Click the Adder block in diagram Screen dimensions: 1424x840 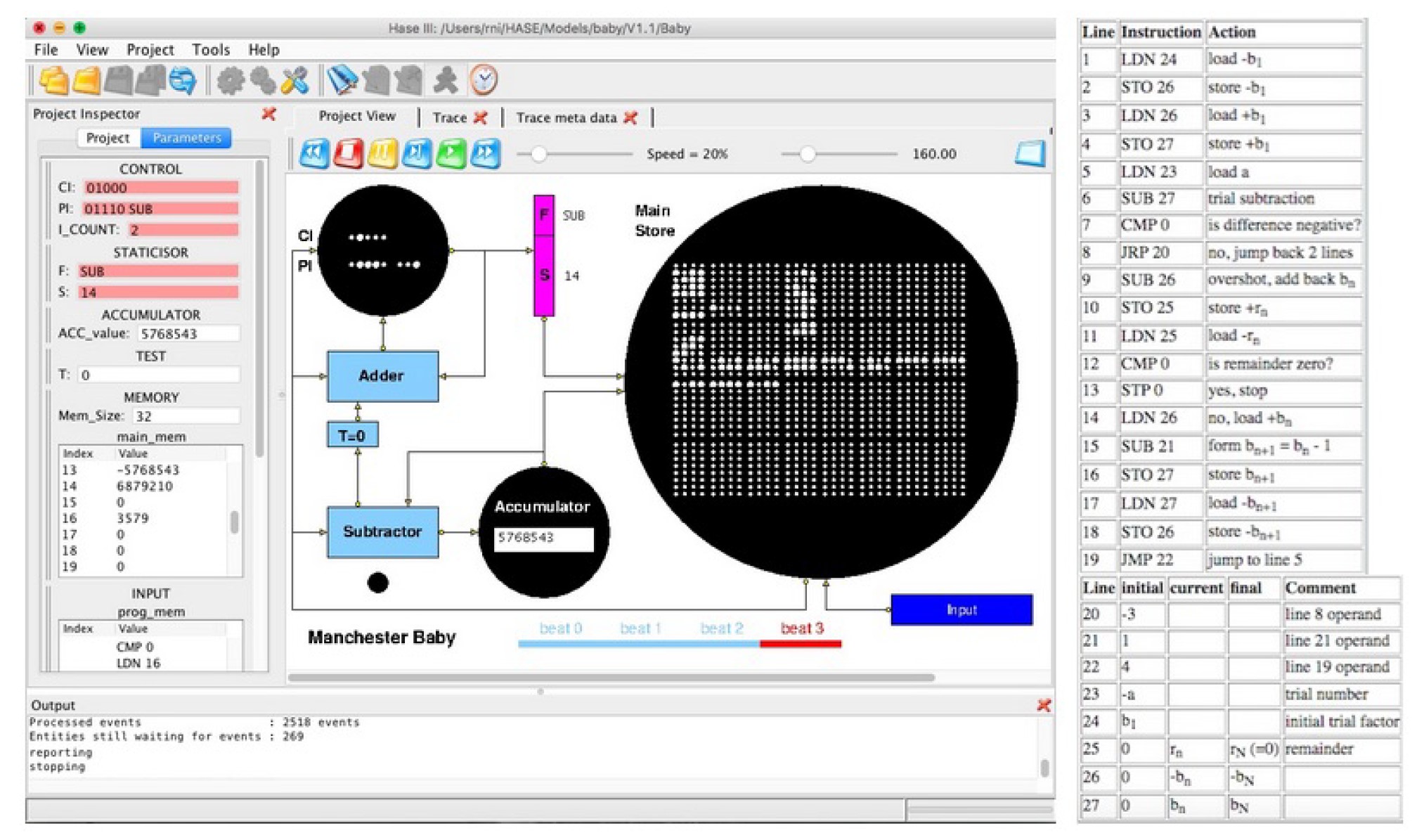tap(382, 376)
